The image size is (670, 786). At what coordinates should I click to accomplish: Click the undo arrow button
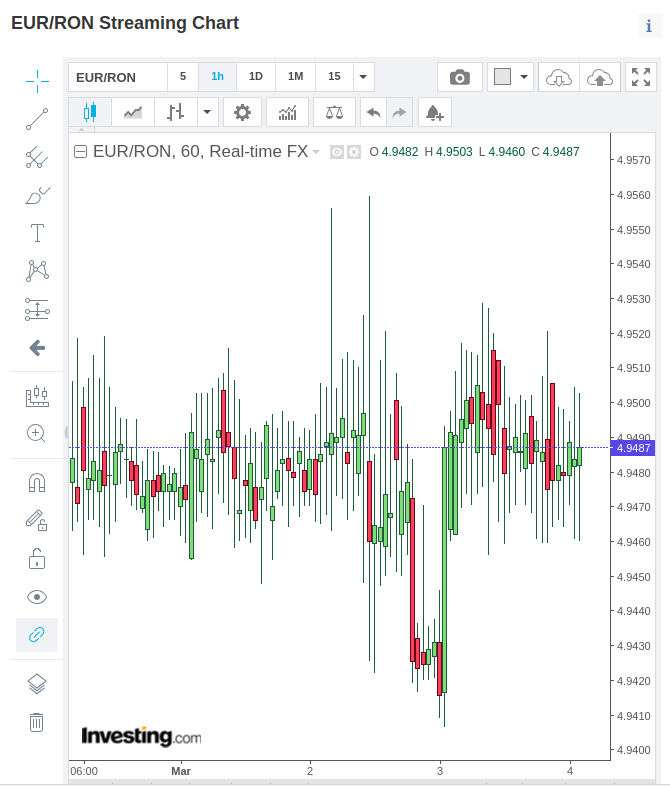[373, 112]
